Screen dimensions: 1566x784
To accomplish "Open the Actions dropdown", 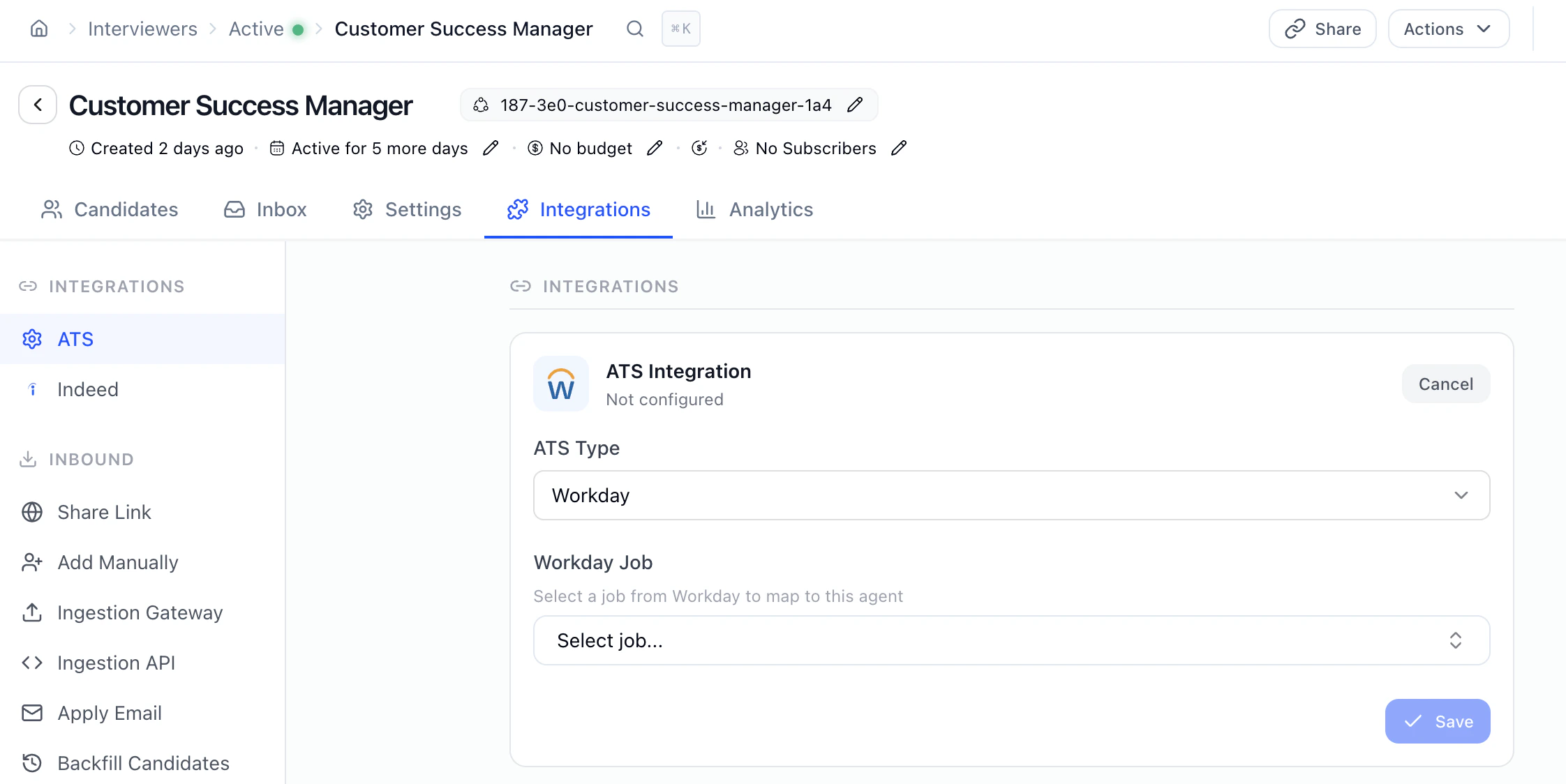I will tap(1449, 29).
